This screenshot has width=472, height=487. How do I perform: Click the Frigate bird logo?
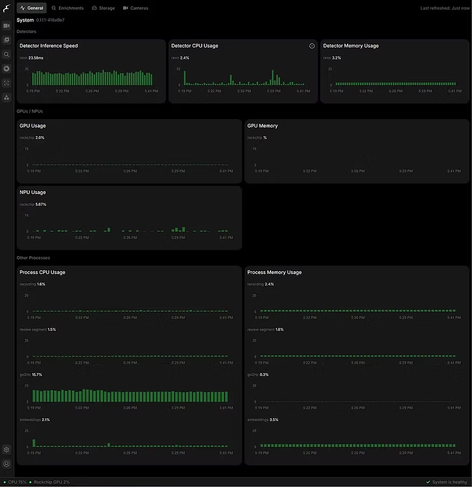(x=6, y=8)
